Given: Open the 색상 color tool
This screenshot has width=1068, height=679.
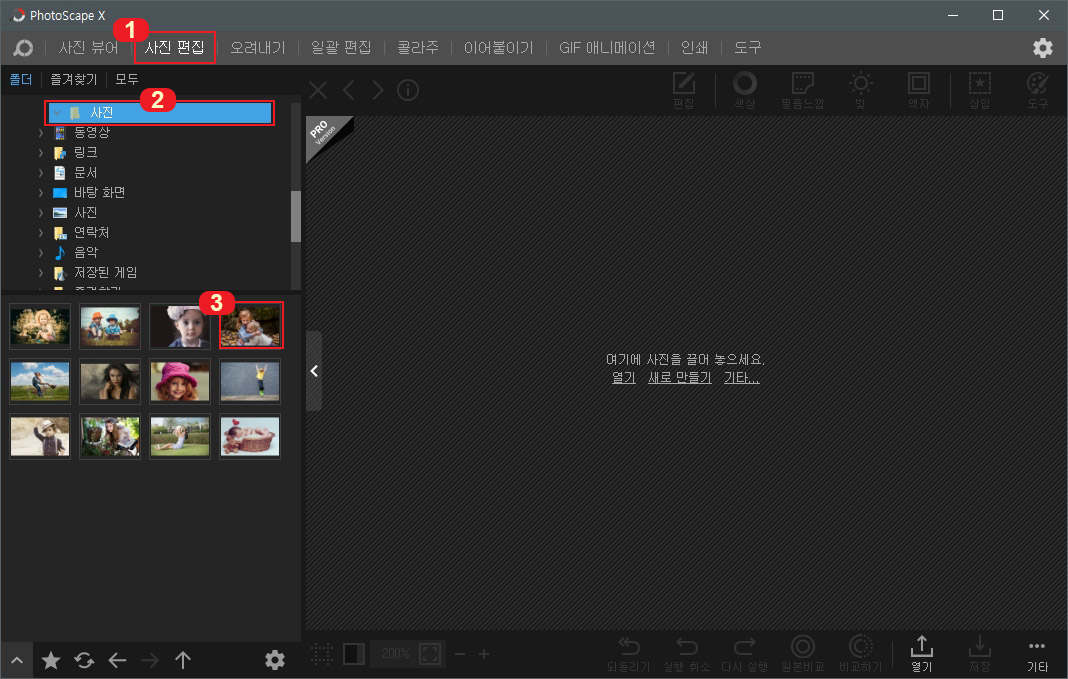Looking at the screenshot, I should pyautogui.click(x=744, y=91).
